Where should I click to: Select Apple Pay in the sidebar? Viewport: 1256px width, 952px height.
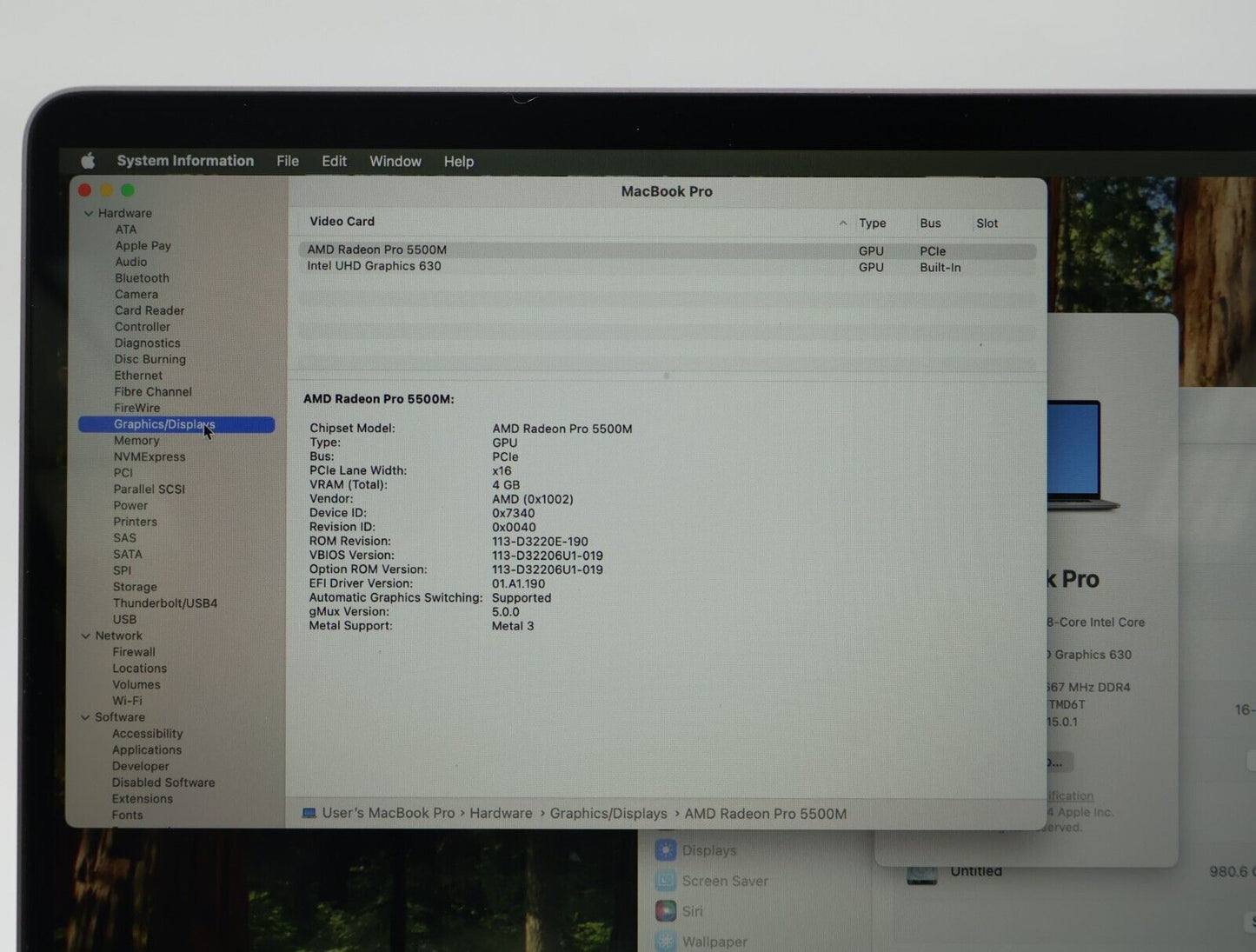[143, 246]
